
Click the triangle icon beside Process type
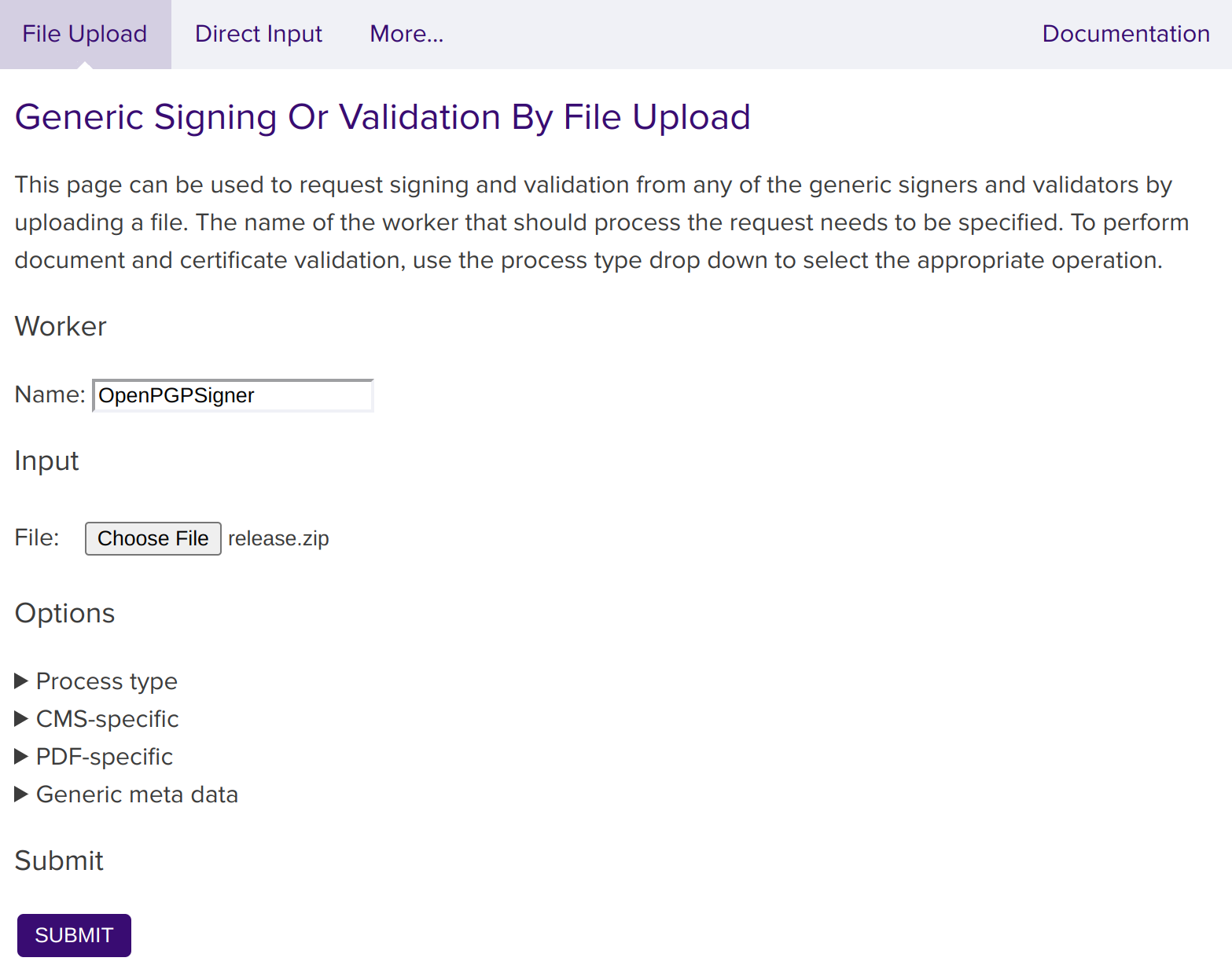(x=21, y=681)
